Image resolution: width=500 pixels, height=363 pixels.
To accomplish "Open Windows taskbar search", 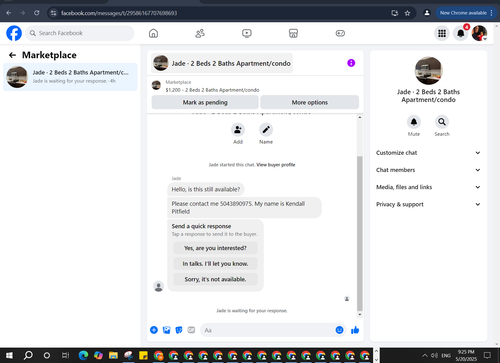I will pos(28,355).
